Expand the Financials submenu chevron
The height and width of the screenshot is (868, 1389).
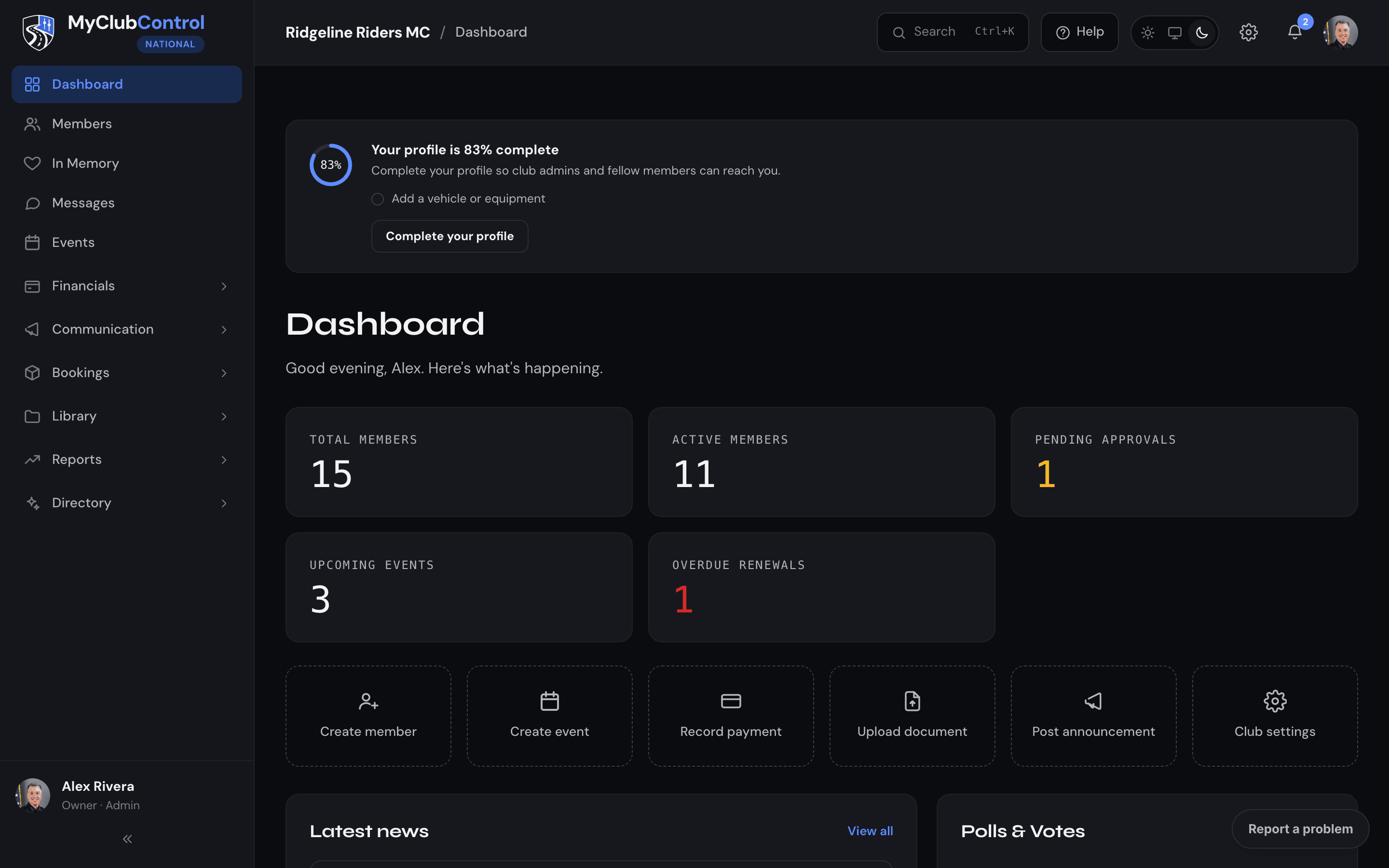pos(224,286)
